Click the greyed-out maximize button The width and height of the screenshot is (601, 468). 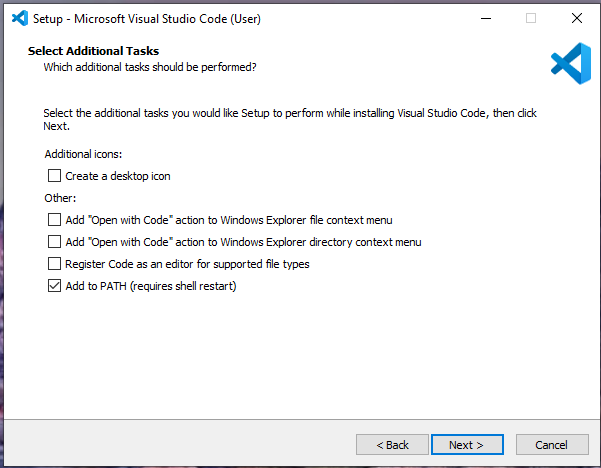[531, 18]
